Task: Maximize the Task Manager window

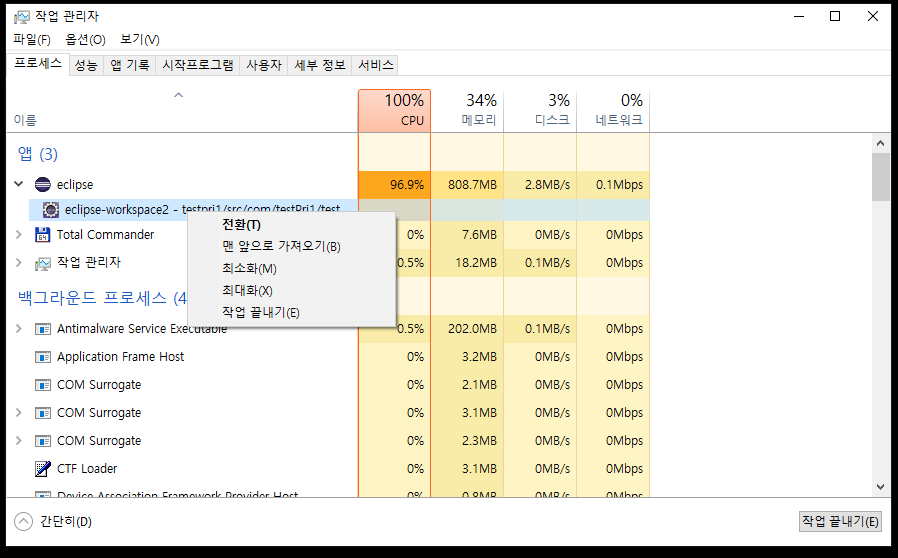Action: 835,16
